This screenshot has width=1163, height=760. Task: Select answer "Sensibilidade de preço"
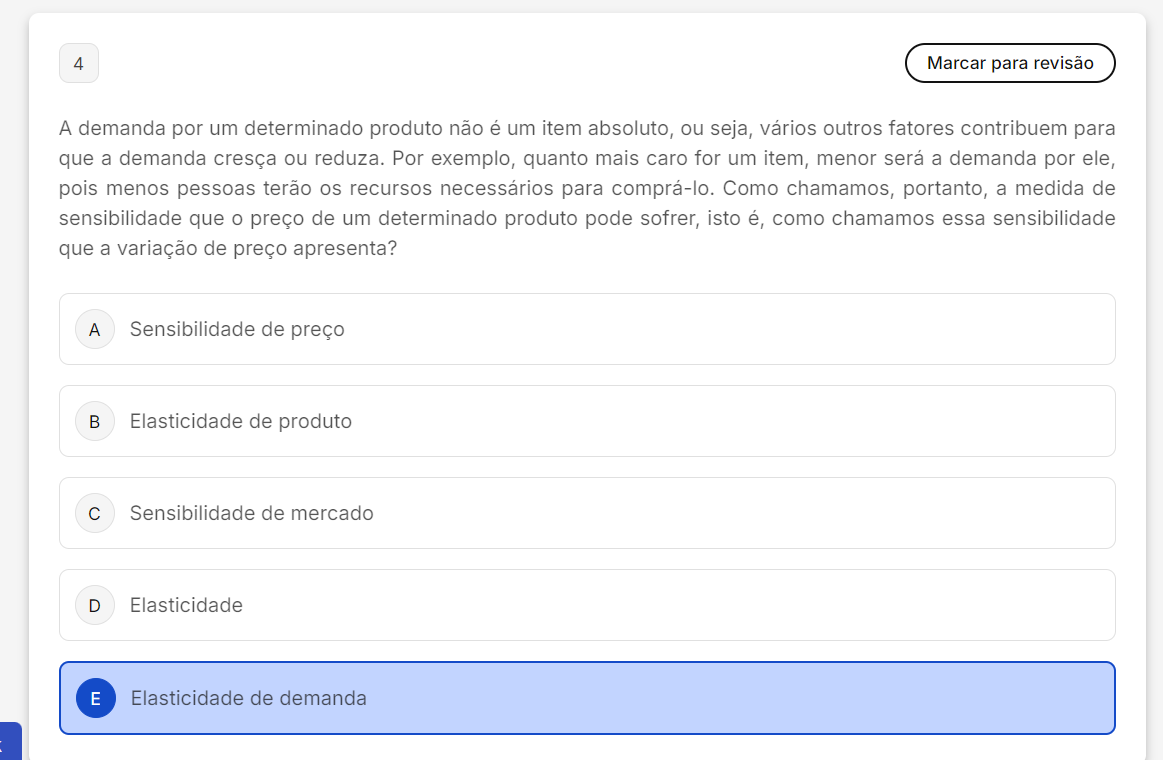coord(237,329)
